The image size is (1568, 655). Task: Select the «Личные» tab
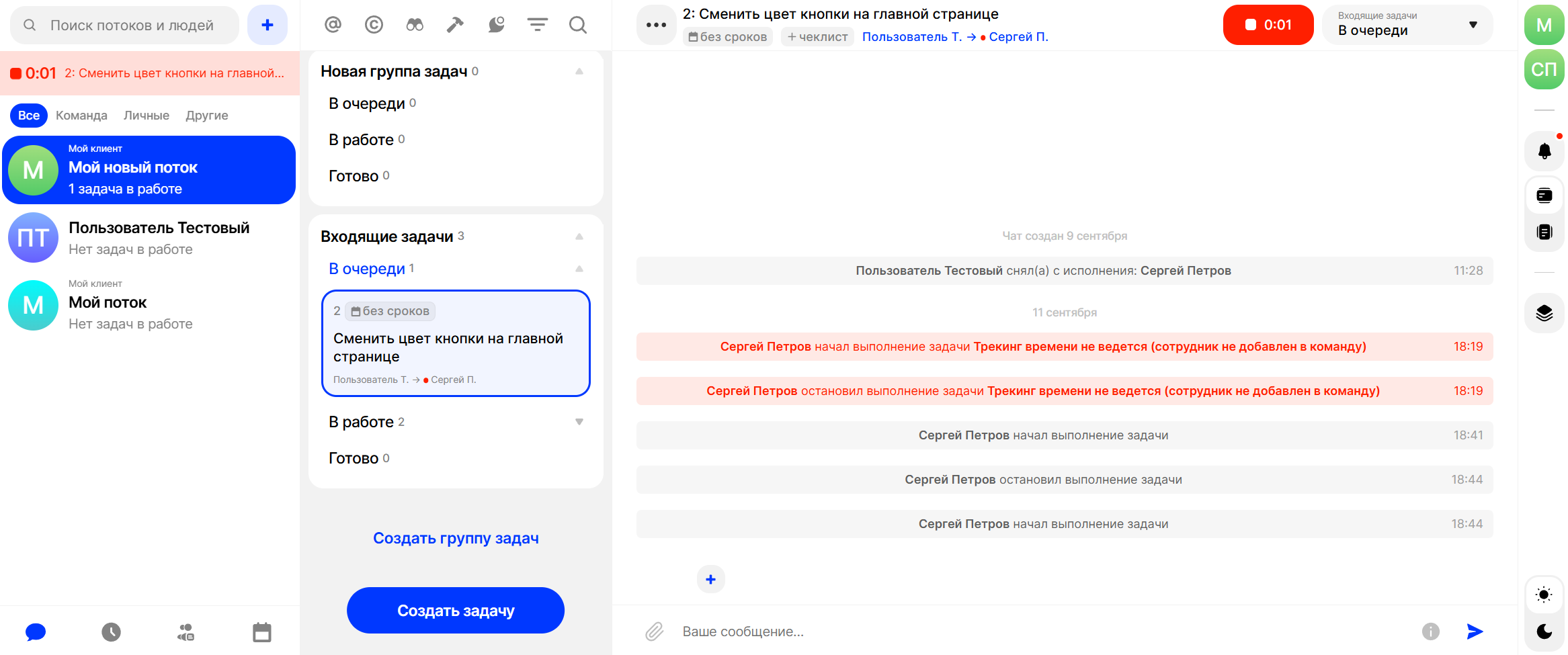[x=146, y=116]
